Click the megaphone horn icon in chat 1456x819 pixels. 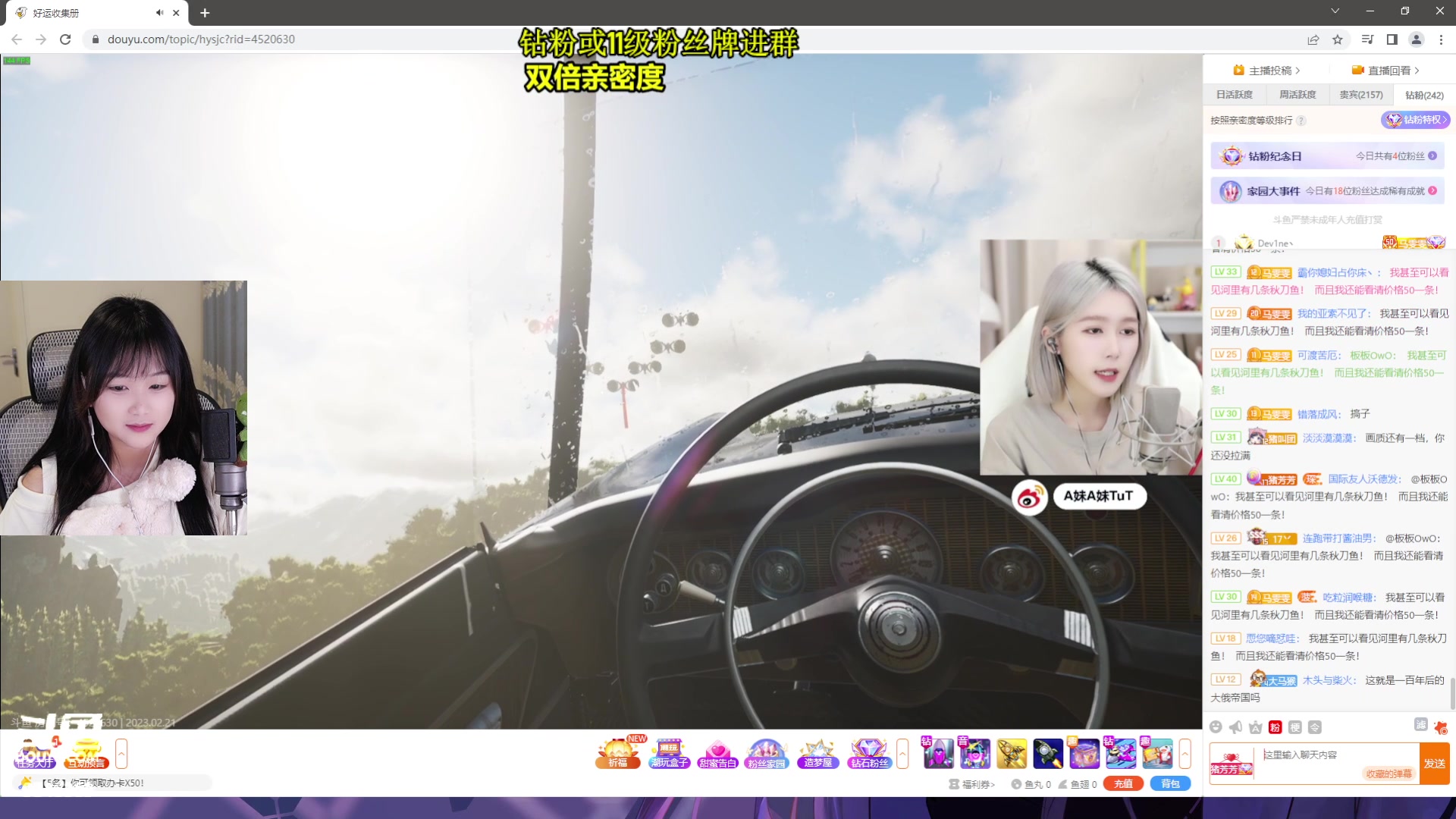click(1236, 727)
